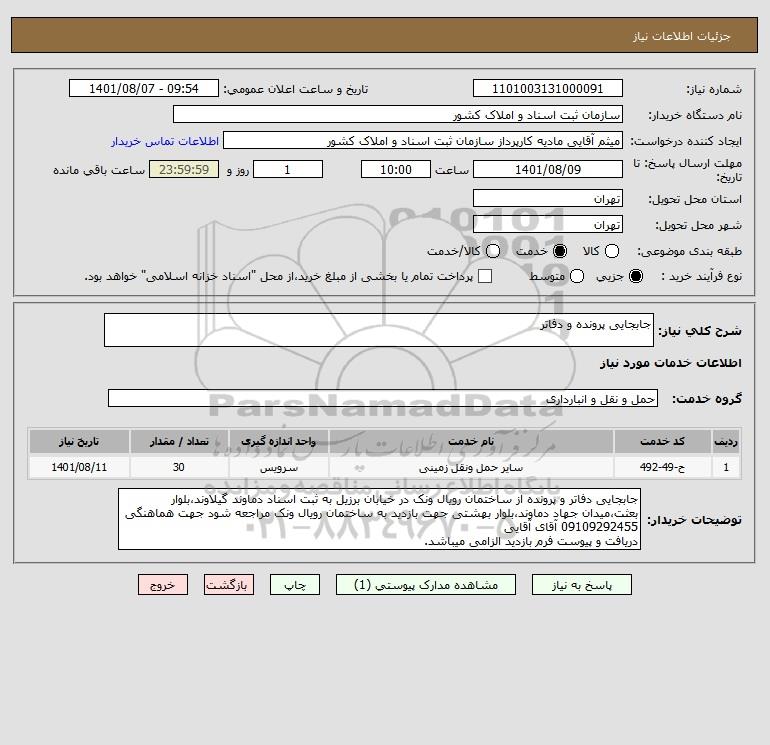Click the ردیف column header
Viewport: 770px width, 745px height.
click(726, 441)
